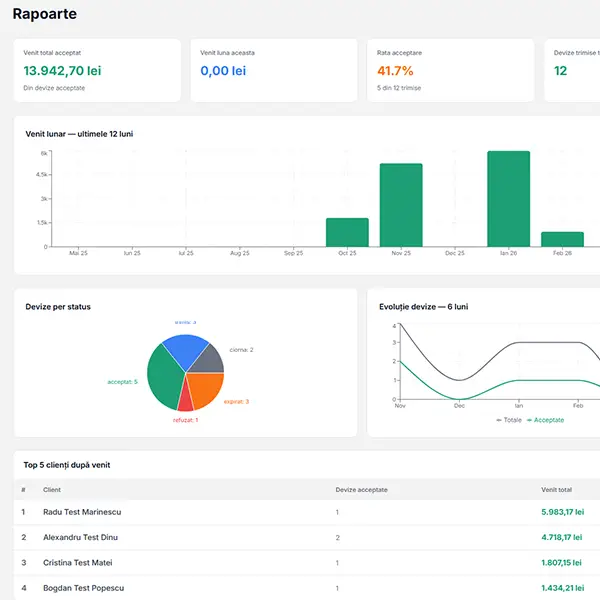
Task: Click the 'Venit lunar — ultimele 12 luni' title
Action: point(79,134)
